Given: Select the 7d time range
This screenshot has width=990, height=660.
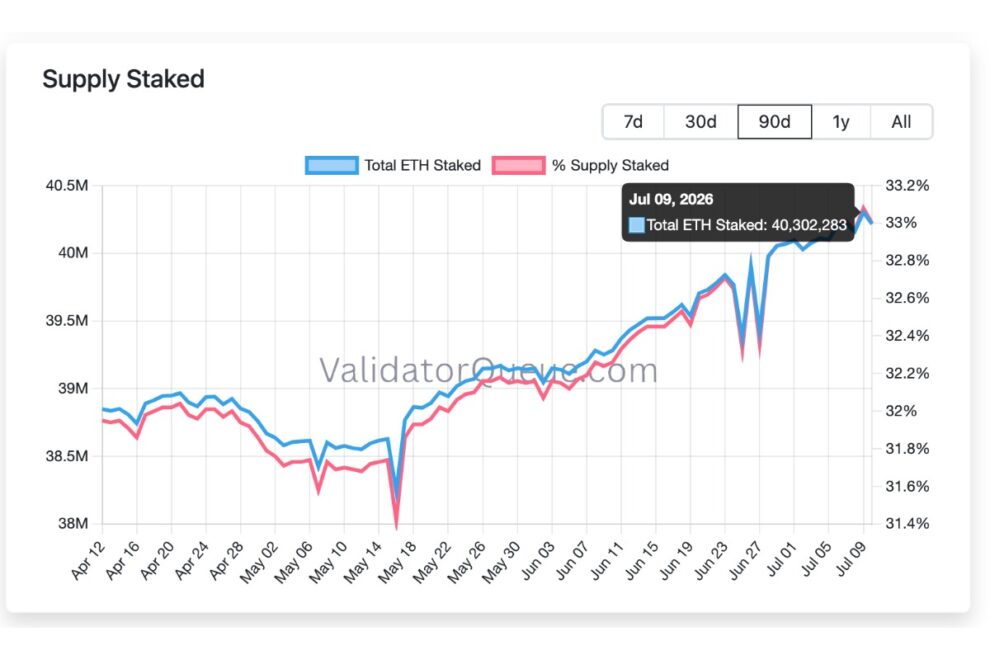Looking at the screenshot, I should coord(633,121).
